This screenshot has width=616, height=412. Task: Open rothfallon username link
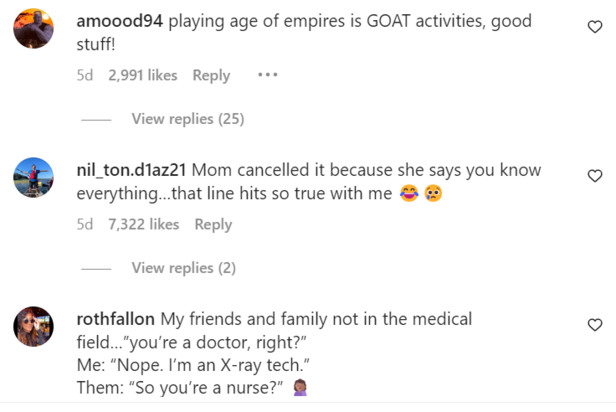point(115,319)
